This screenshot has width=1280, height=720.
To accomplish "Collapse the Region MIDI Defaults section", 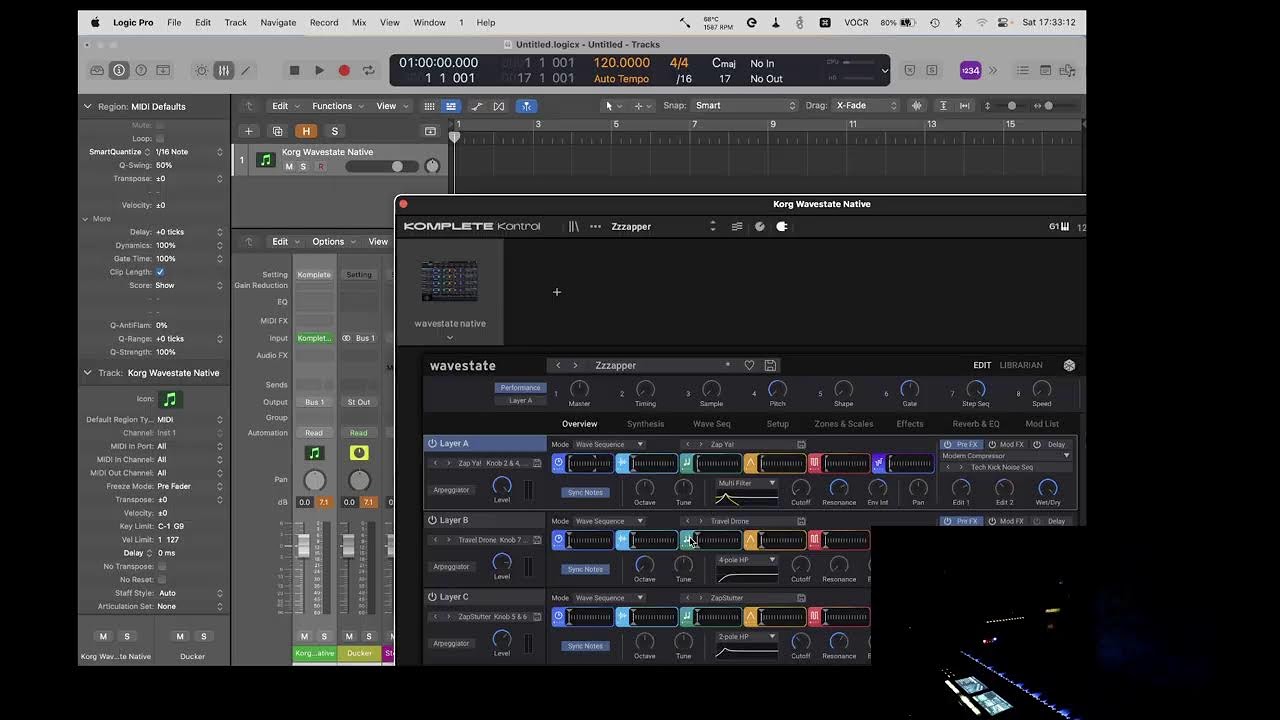I will [x=87, y=106].
